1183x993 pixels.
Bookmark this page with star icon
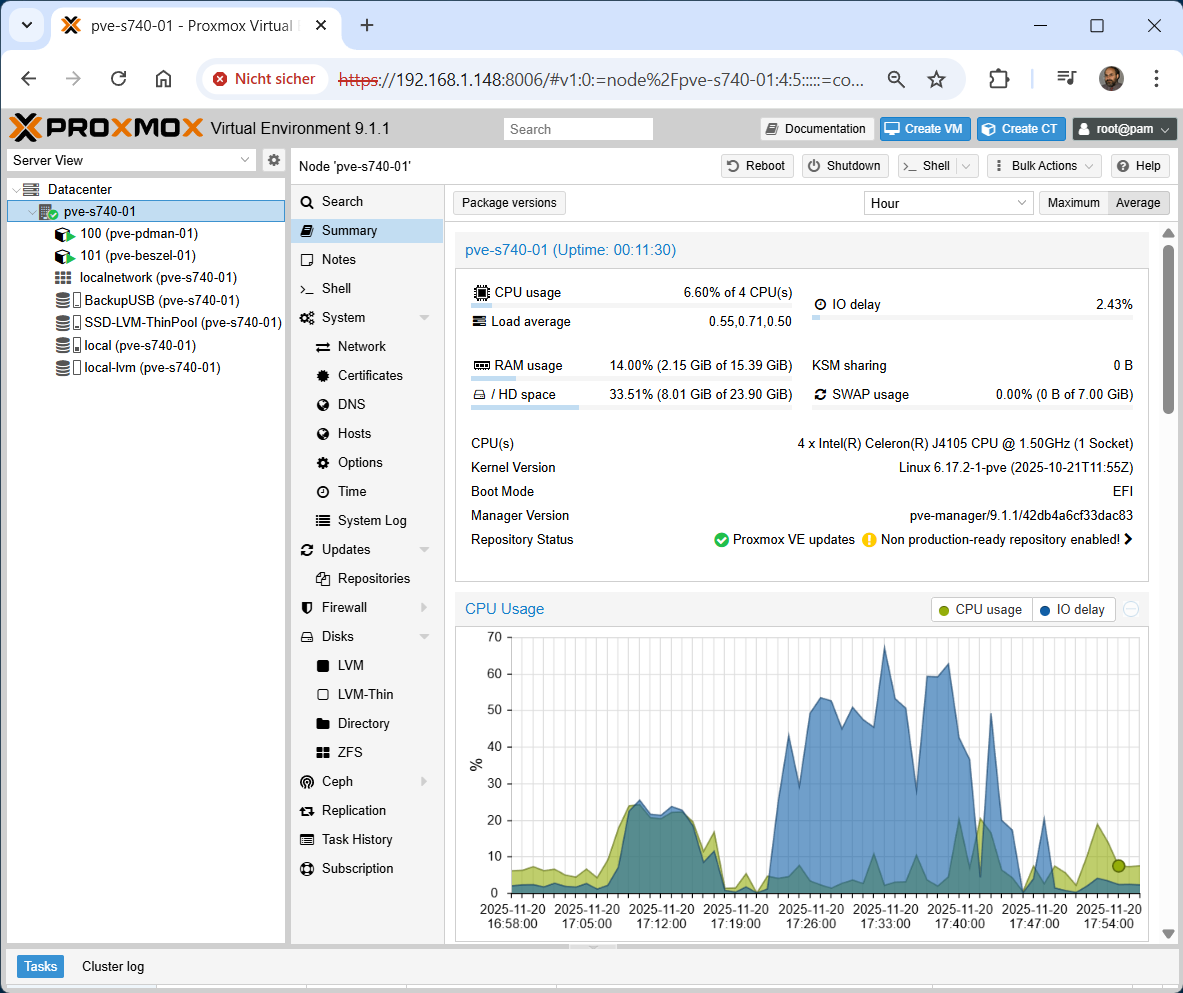936,79
